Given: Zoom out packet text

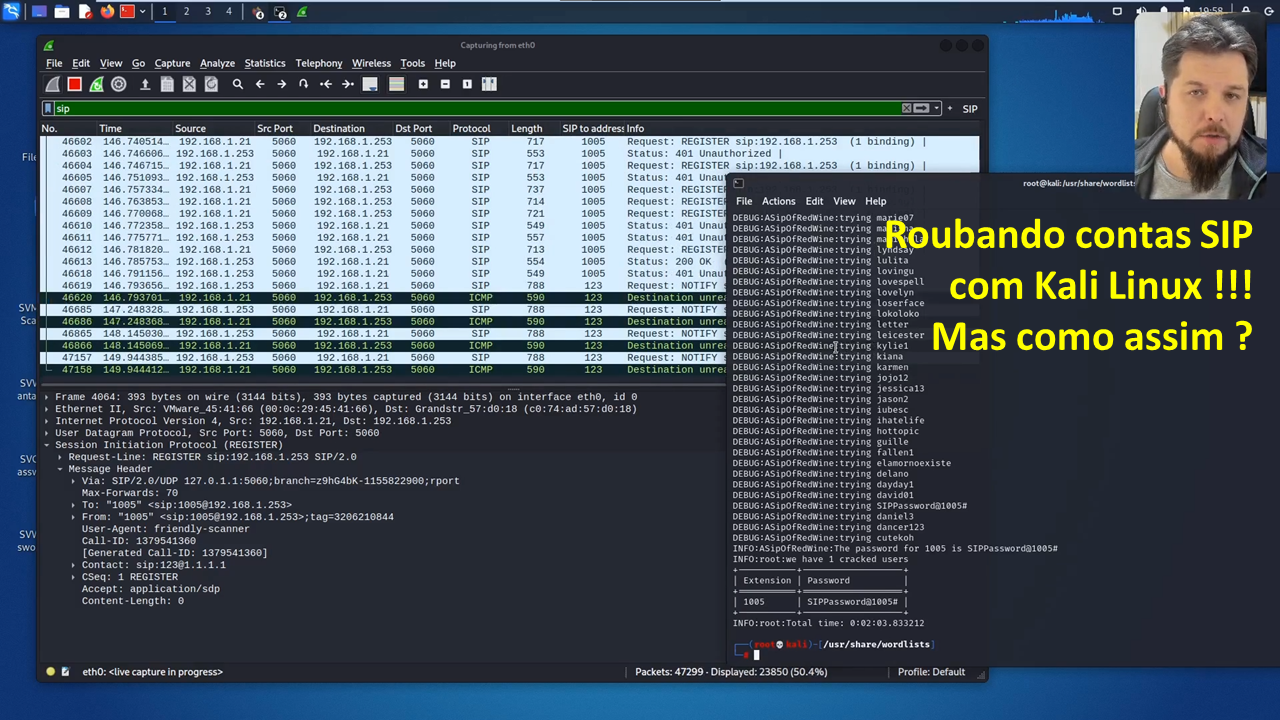Looking at the screenshot, I should (445, 84).
